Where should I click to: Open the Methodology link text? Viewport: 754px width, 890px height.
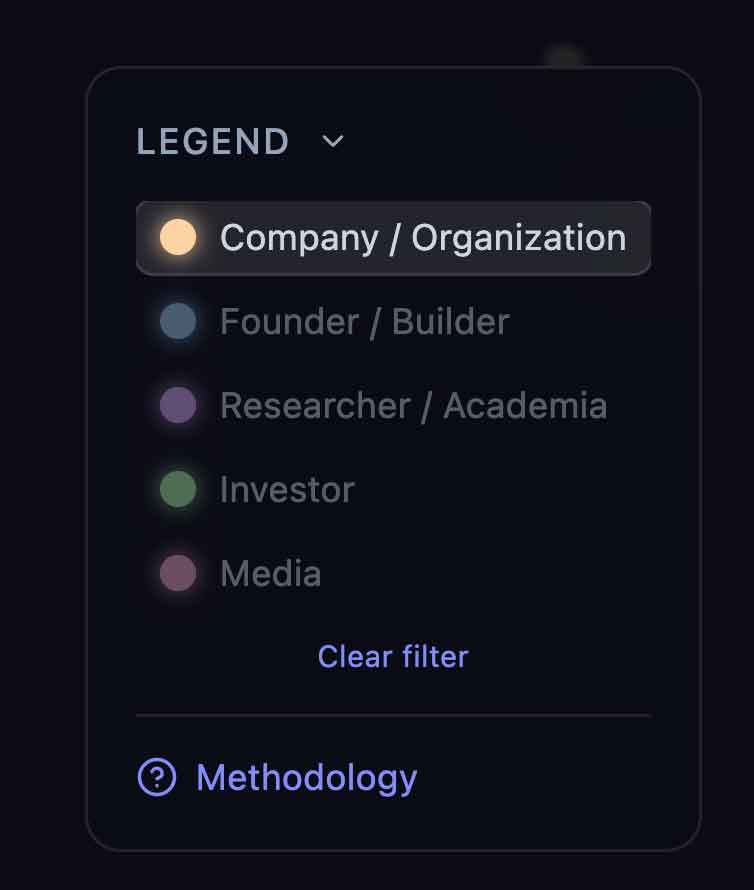click(x=306, y=777)
